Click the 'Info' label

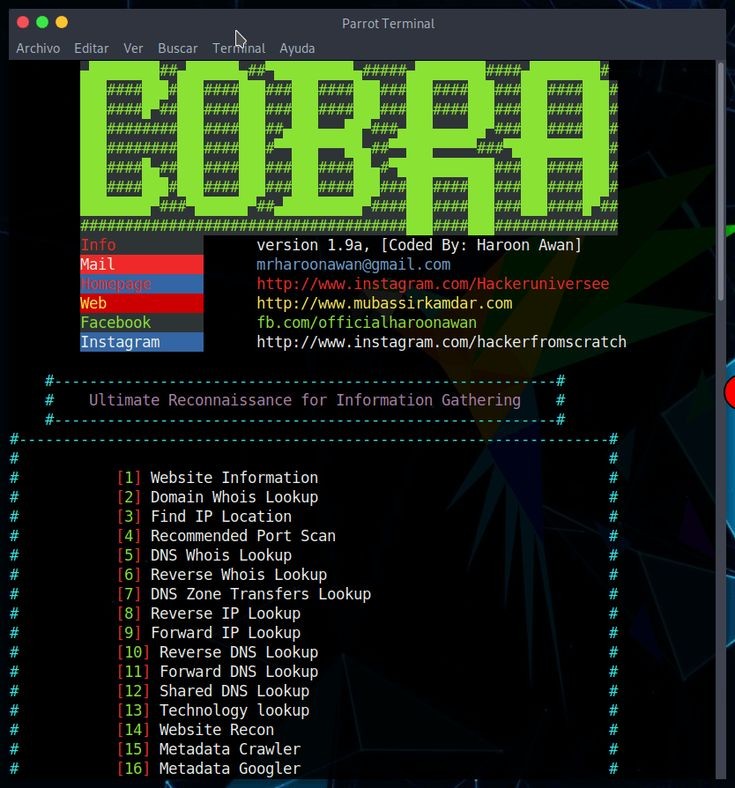98,245
